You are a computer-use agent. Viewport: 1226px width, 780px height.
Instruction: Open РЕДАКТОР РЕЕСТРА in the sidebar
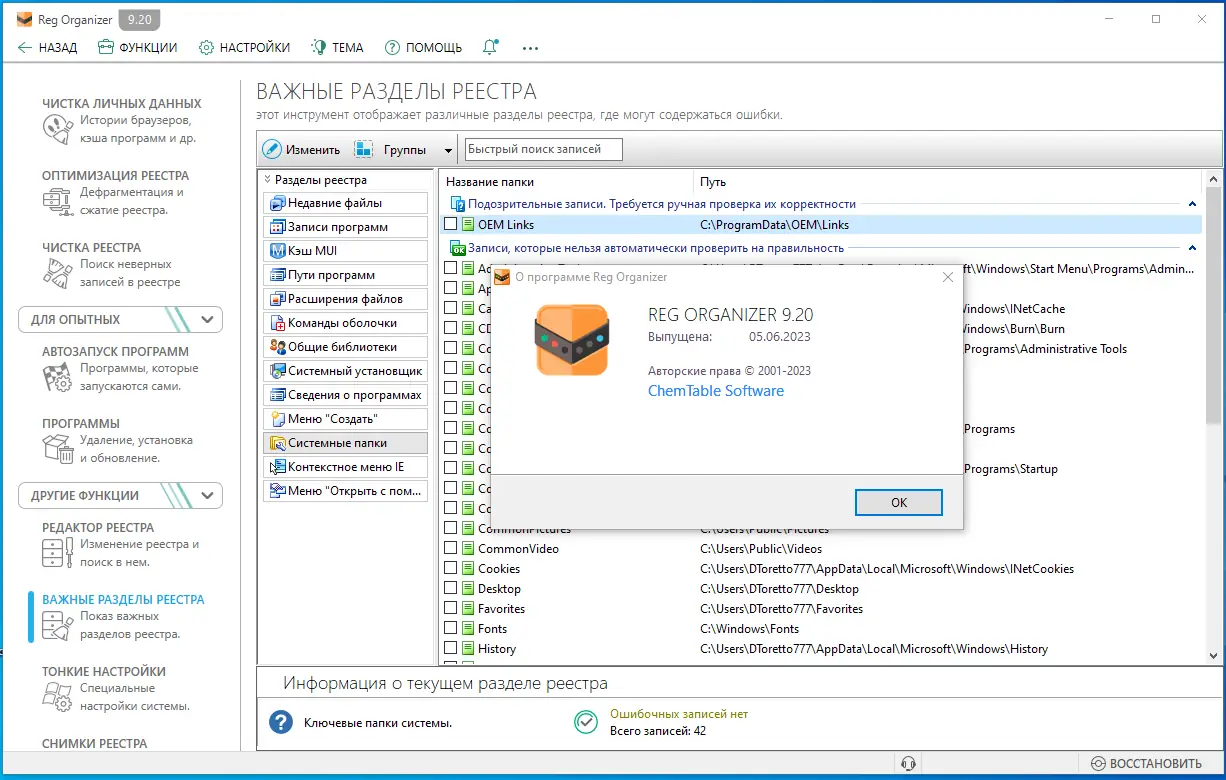point(120,544)
